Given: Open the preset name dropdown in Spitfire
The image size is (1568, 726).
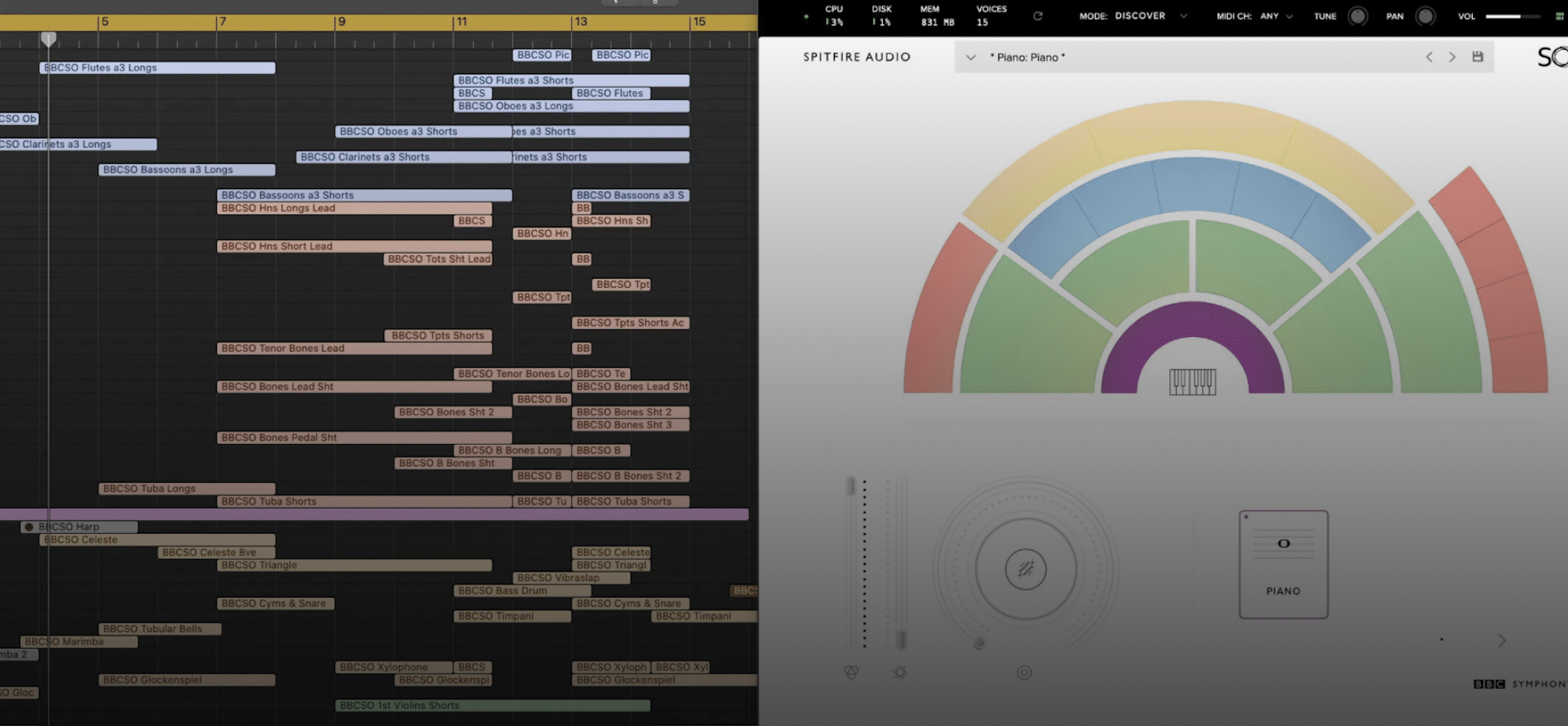Looking at the screenshot, I should [x=967, y=57].
